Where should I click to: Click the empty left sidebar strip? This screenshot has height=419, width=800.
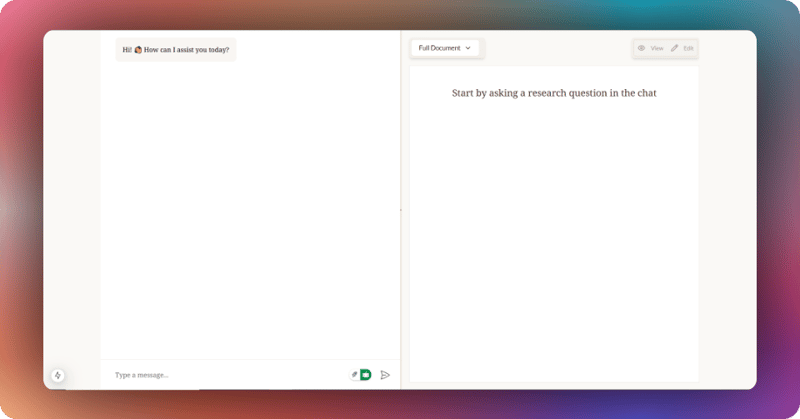click(x=72, y=200)
